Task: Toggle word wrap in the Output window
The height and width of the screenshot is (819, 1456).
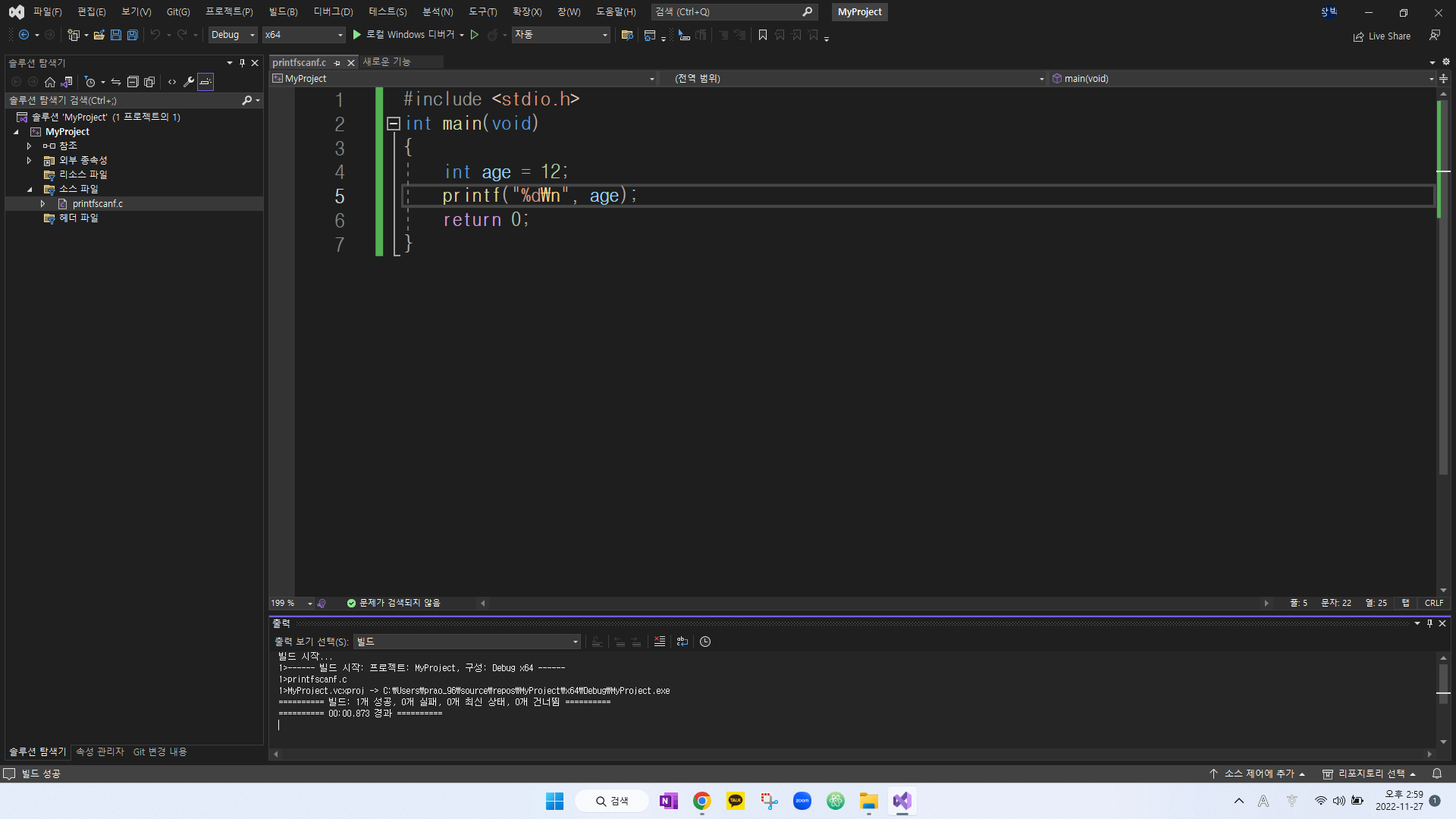Action: 682,642
